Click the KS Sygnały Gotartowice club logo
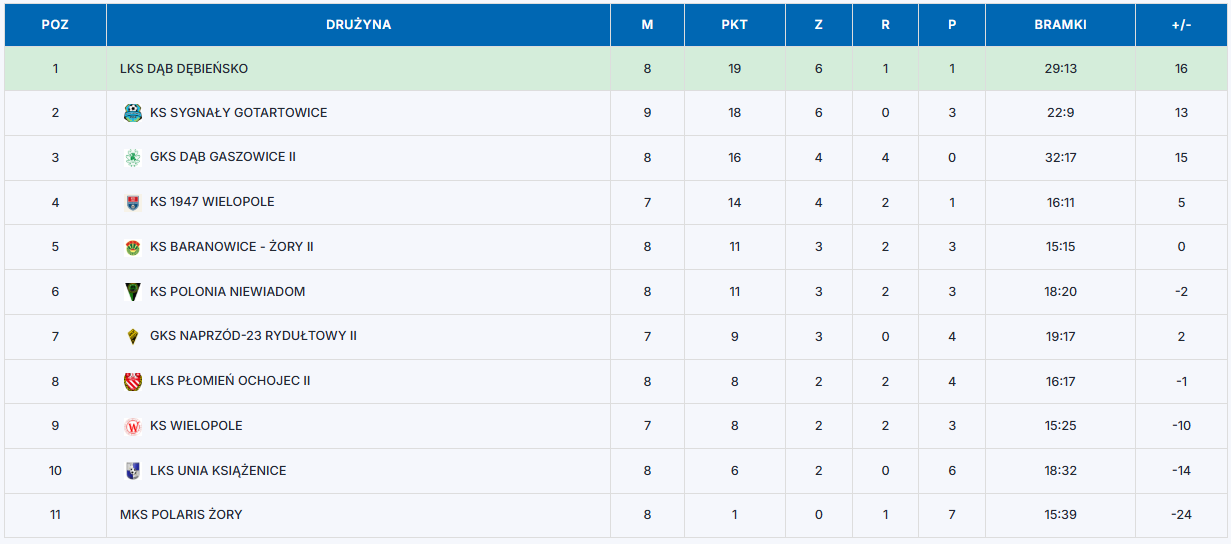The width and height of the screenshot is (1231, 544). [x=132, y=113]
